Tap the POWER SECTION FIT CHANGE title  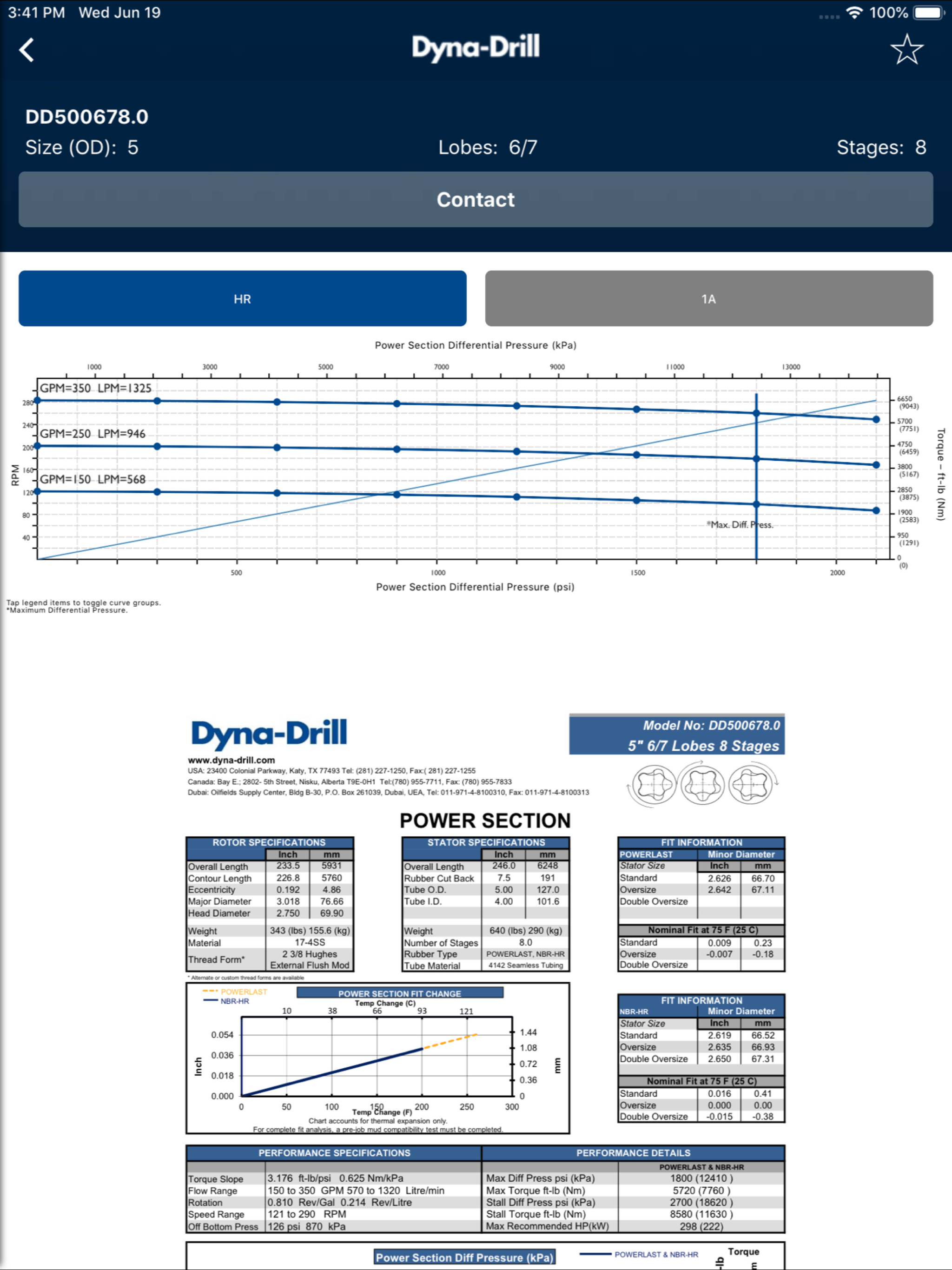point(400,993)
